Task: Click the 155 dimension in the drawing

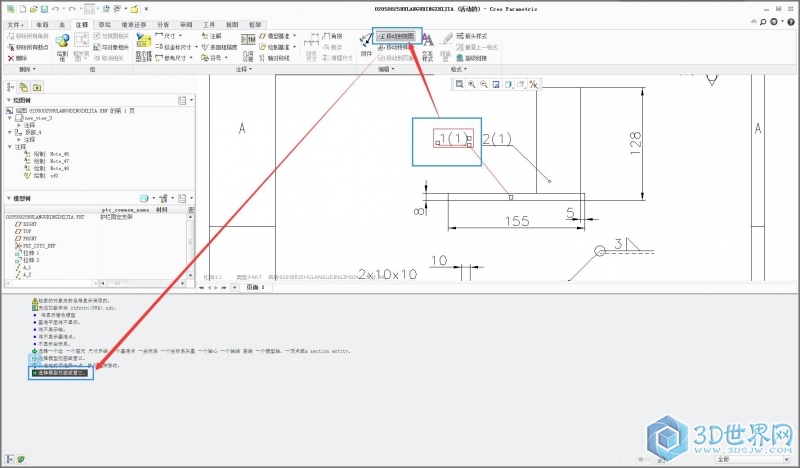Action: pos(517,221)
